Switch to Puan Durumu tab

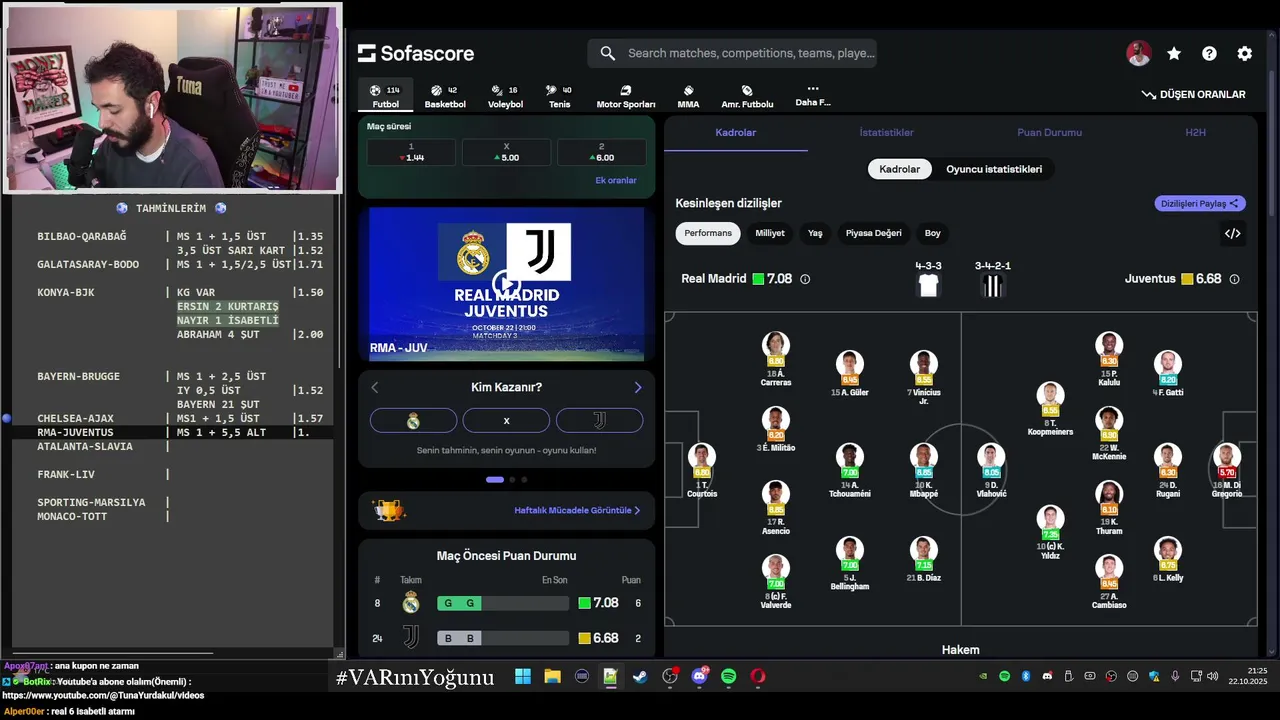(x=1049, y=132)
